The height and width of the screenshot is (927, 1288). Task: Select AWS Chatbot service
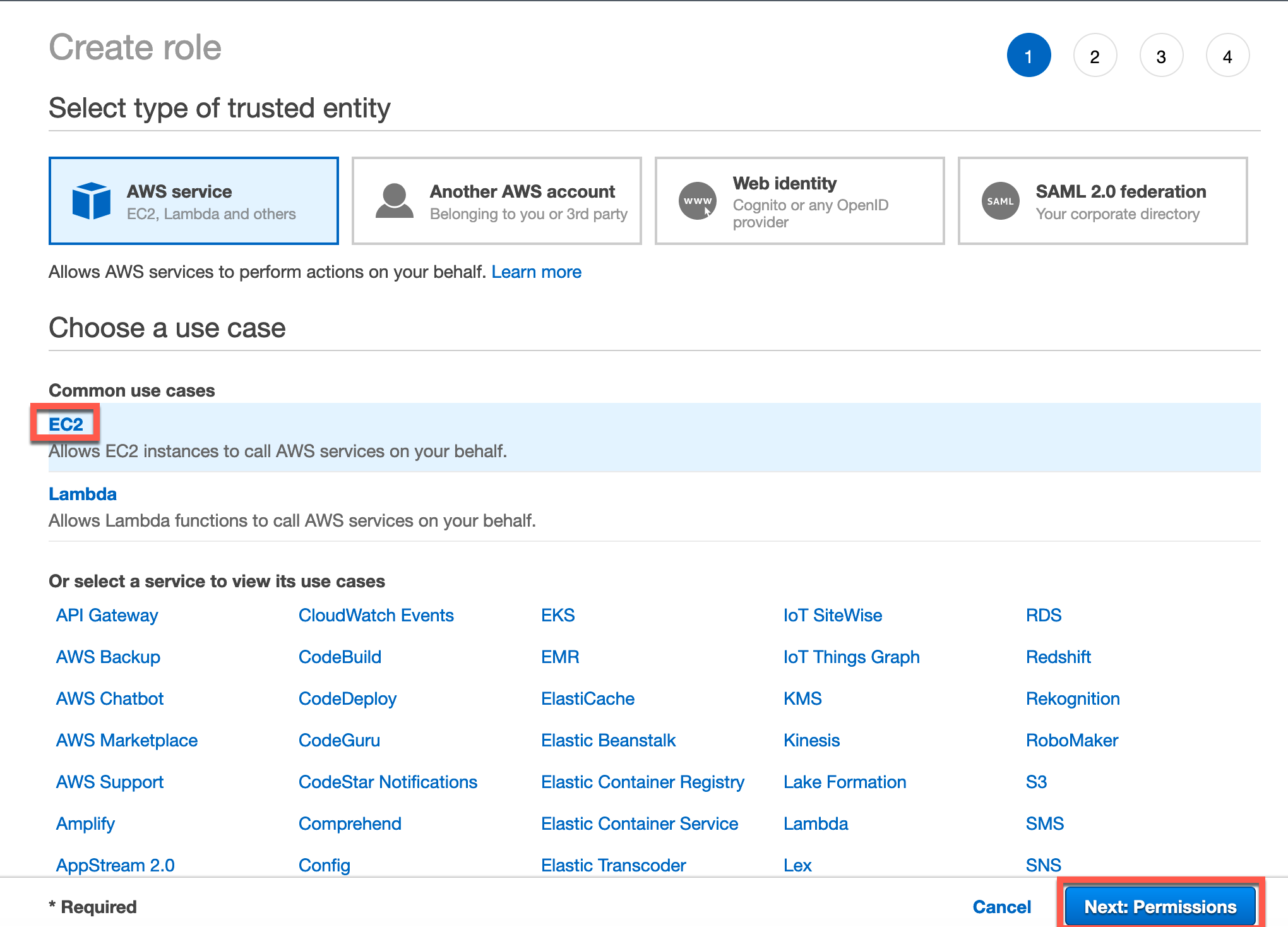coord(110,698)
